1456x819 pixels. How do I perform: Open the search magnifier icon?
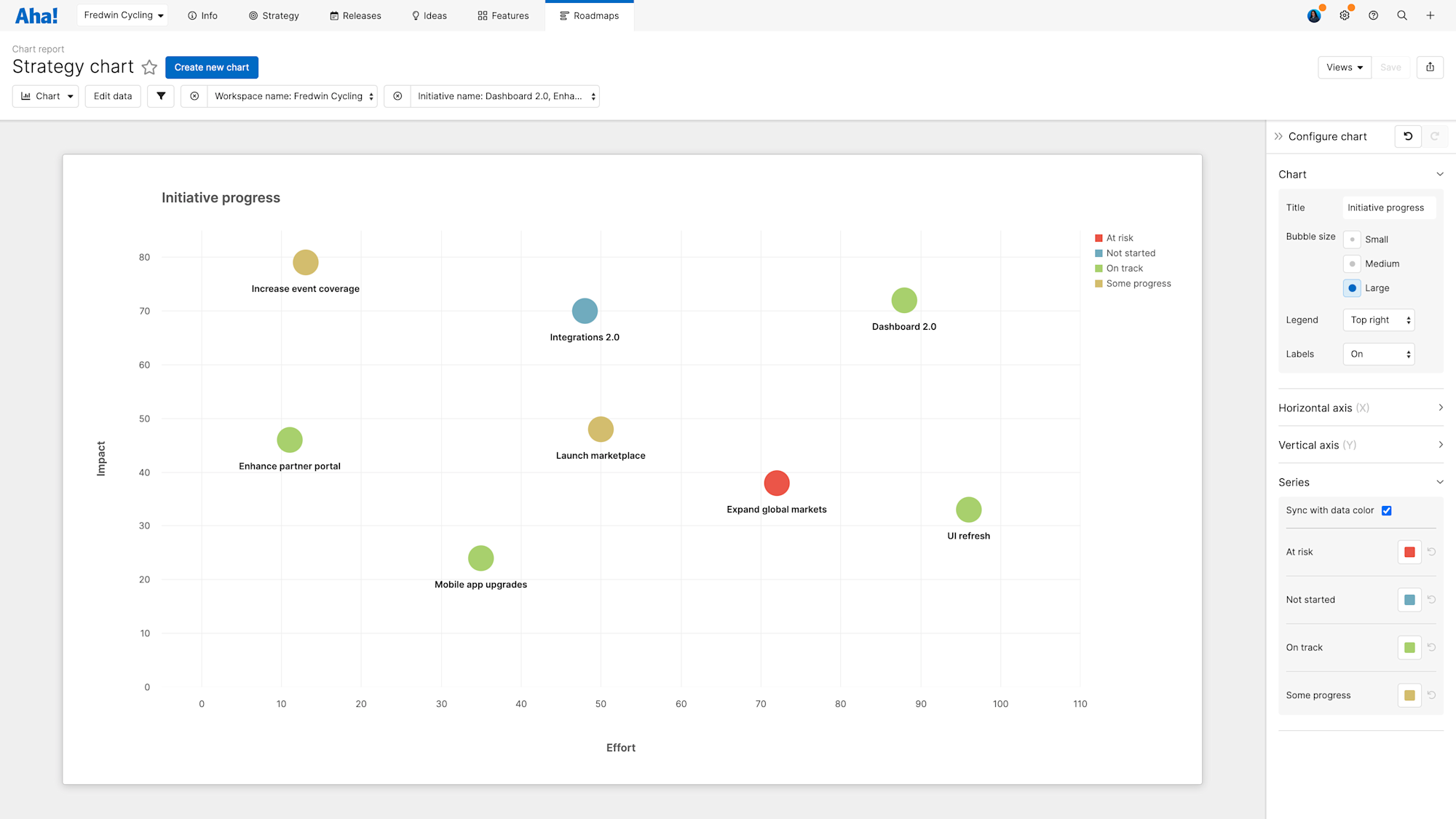pos(1401,15)
